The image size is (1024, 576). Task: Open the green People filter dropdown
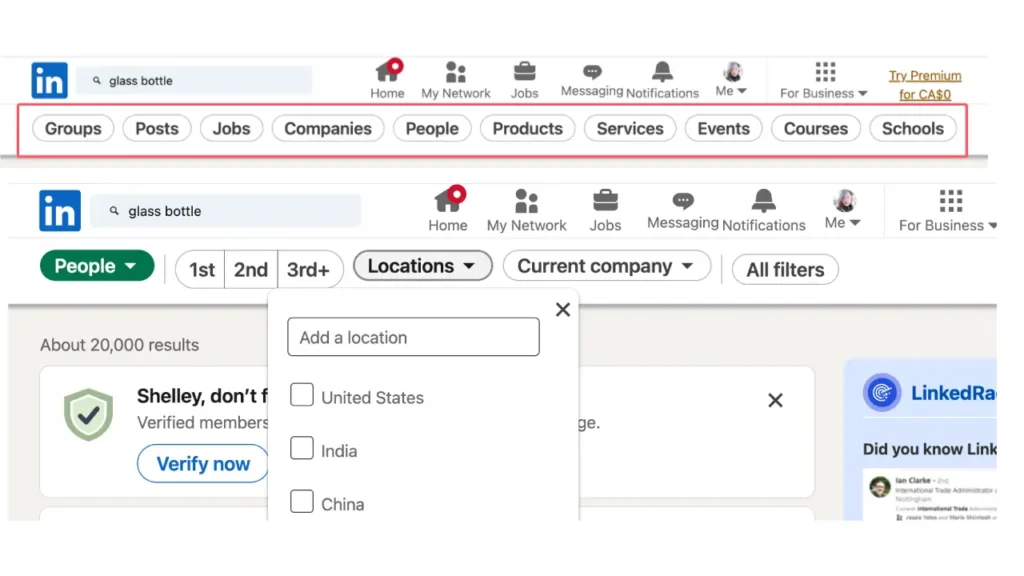click(97, 266)
